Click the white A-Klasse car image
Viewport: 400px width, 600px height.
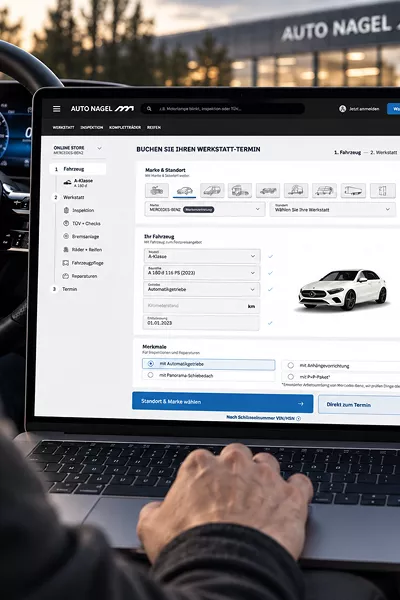[343, 289]
